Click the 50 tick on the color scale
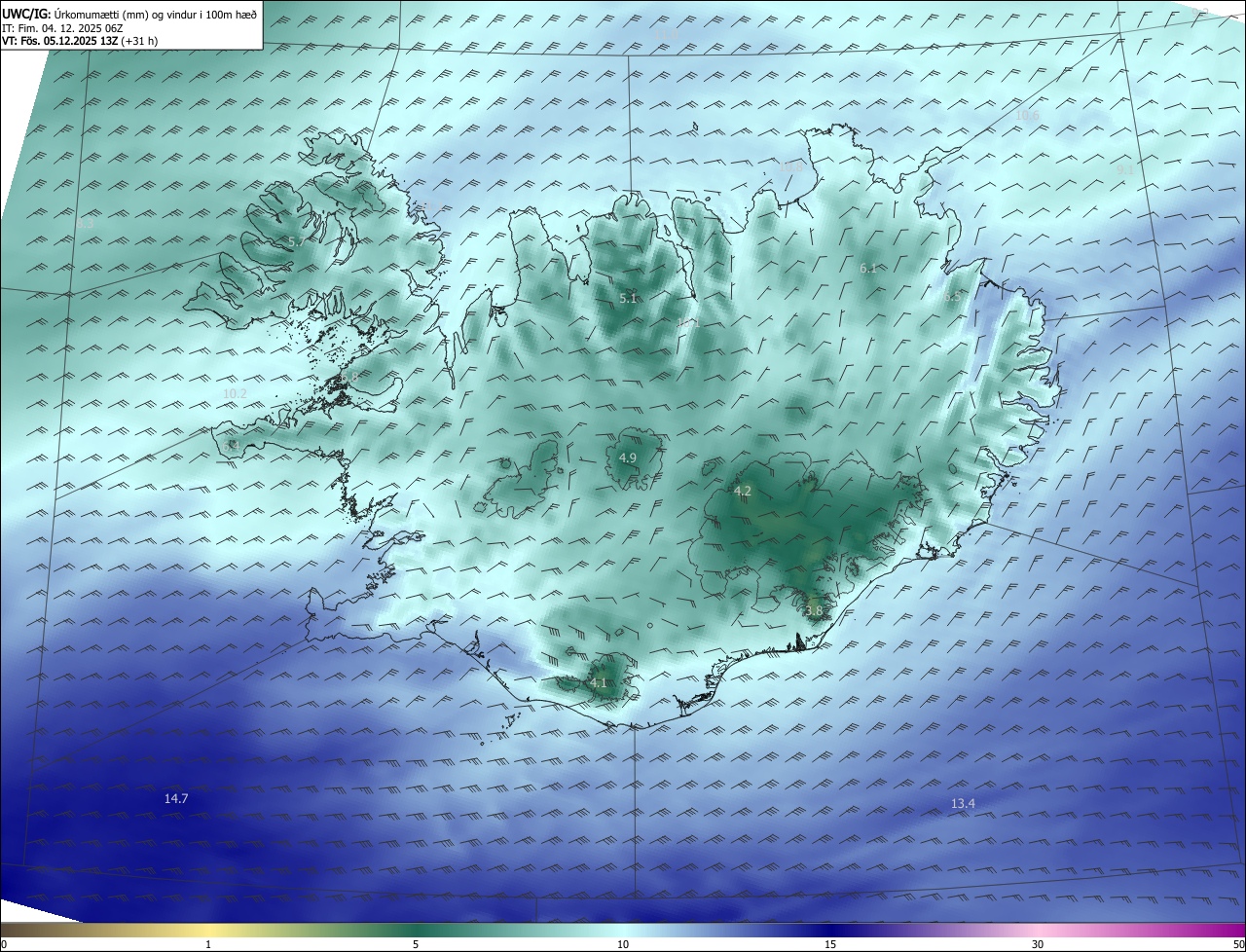This screenshot has width=1246, height=952. [1238, 944]
